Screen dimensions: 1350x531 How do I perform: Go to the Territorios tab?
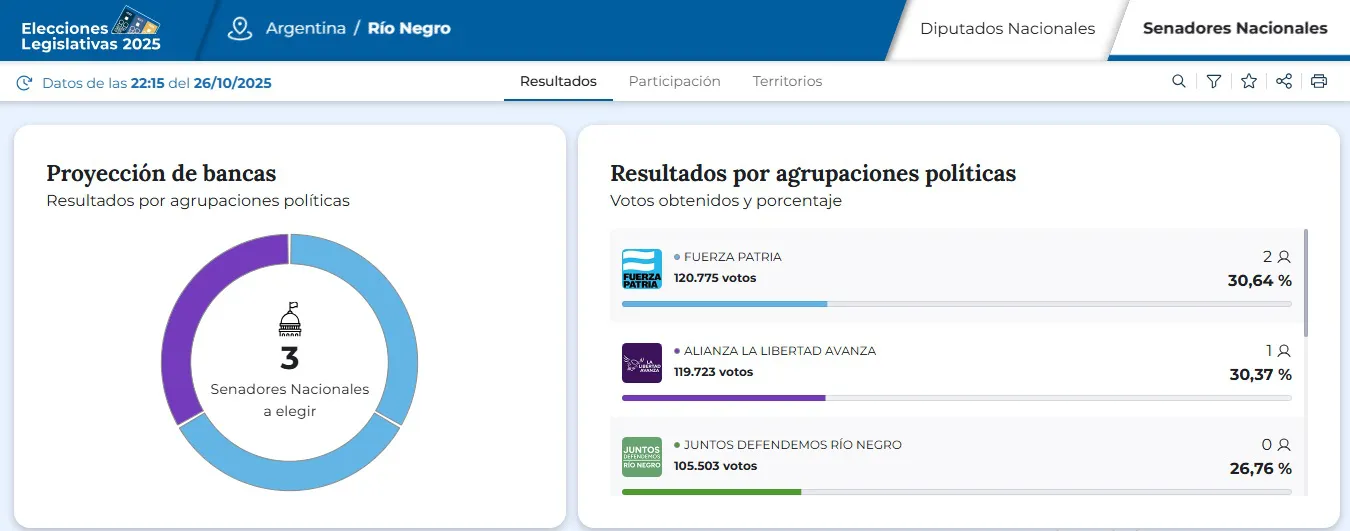point(787,82)
